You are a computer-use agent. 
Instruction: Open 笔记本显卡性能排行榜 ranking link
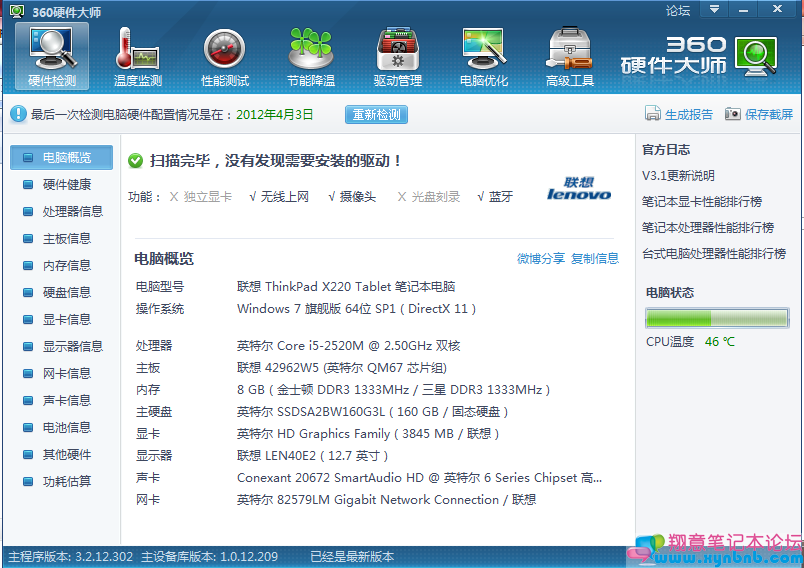tap(701, 201)
